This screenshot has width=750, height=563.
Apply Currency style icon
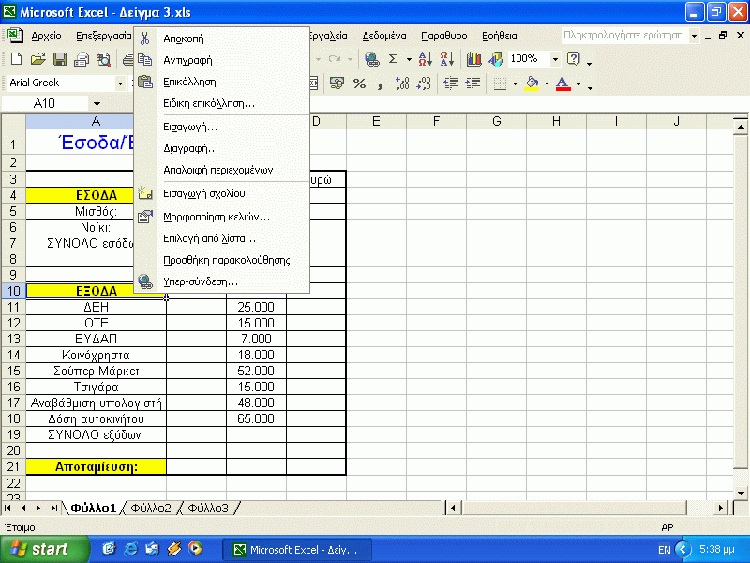point(337,84)
